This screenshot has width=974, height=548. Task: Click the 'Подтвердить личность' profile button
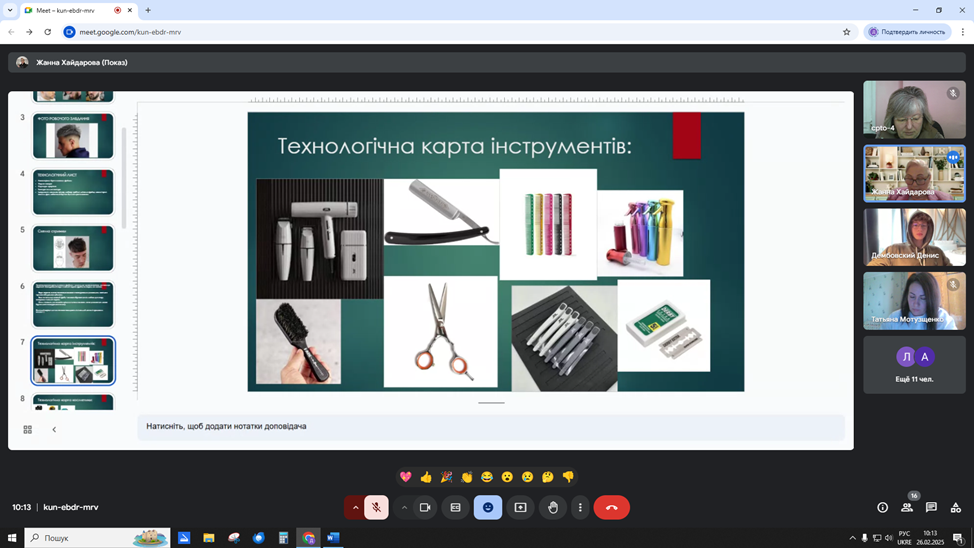[x=907, y=32]
